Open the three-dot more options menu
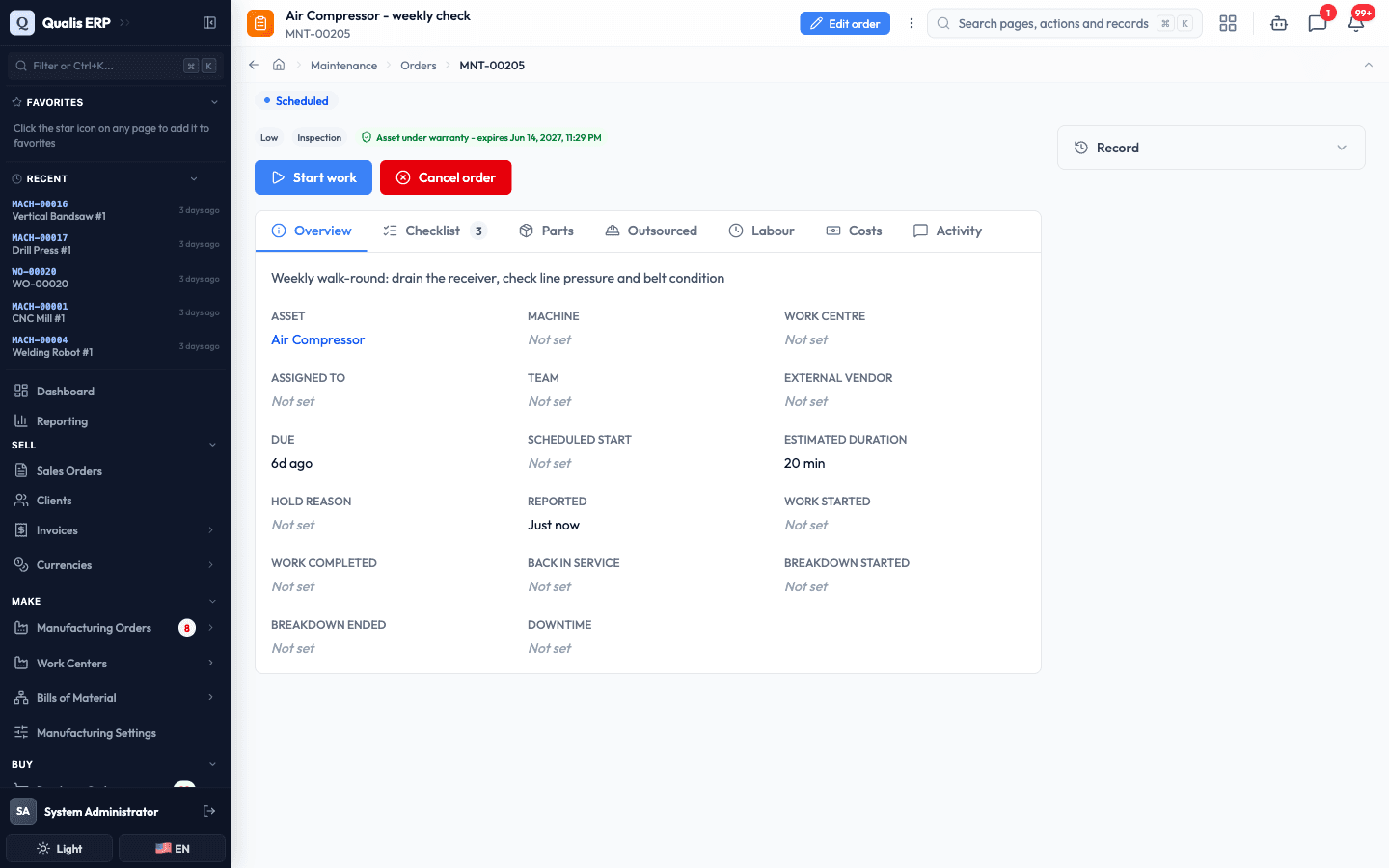This screenshot has height=868, width=1389. coord(911,23)
